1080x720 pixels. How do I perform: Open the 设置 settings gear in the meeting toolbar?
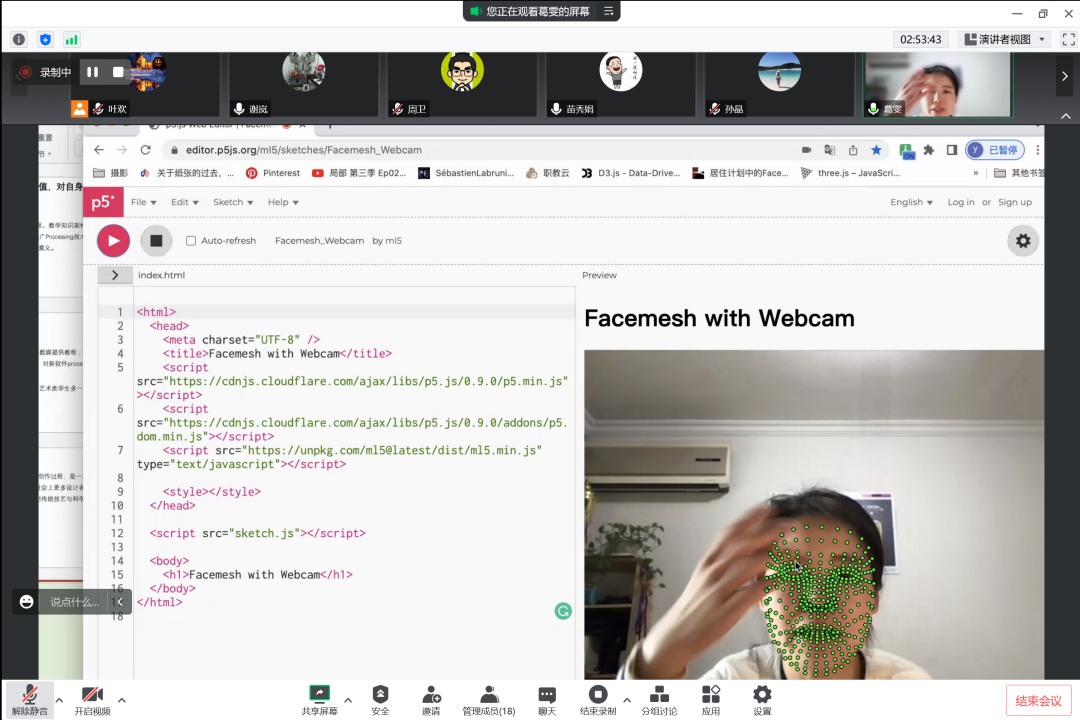(762, 696)
